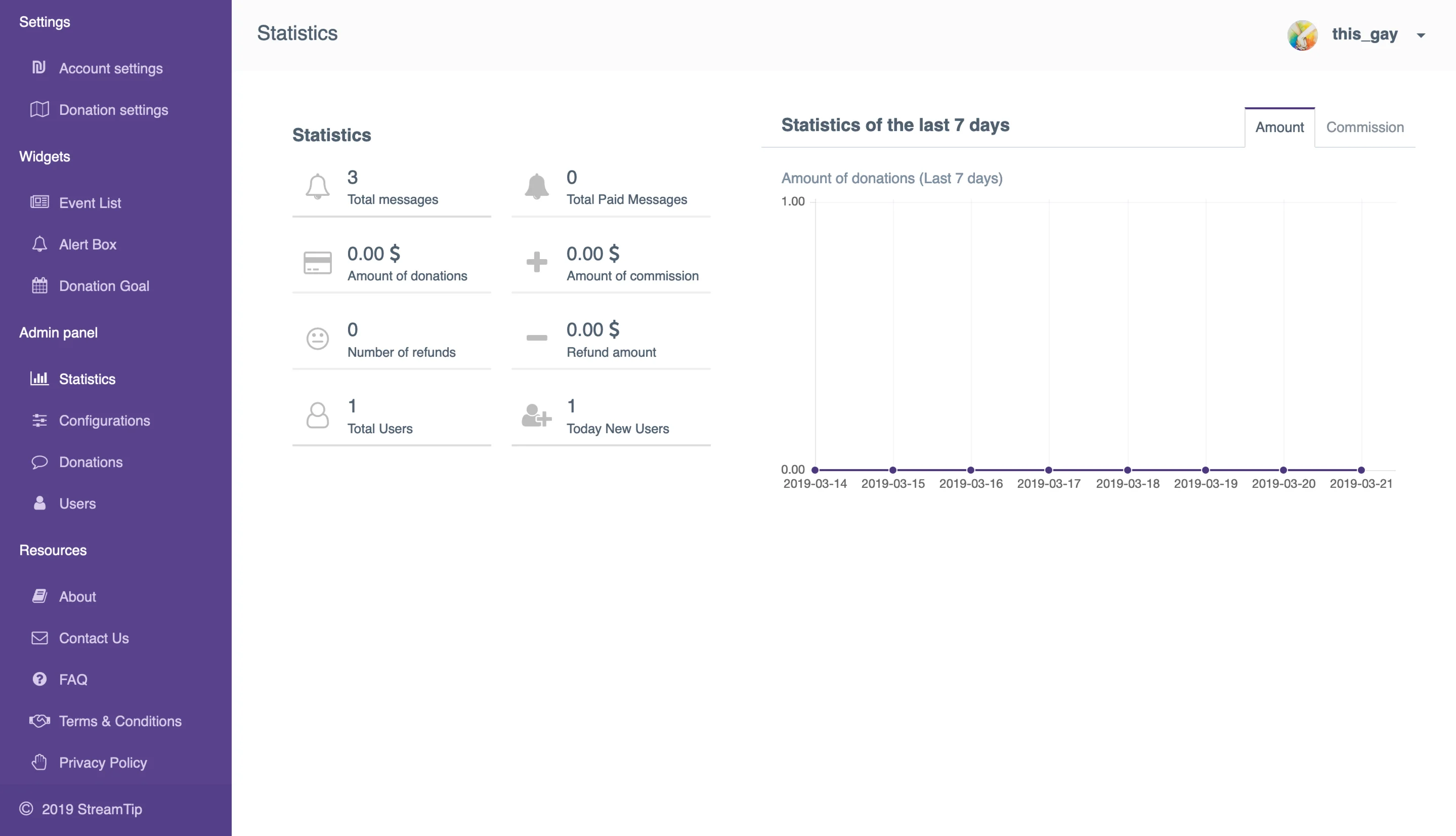The height and width of the screenshot is (836, 1456).
Task: Click the Terms & Conditions handshake icon
Action: coord(39,721)
